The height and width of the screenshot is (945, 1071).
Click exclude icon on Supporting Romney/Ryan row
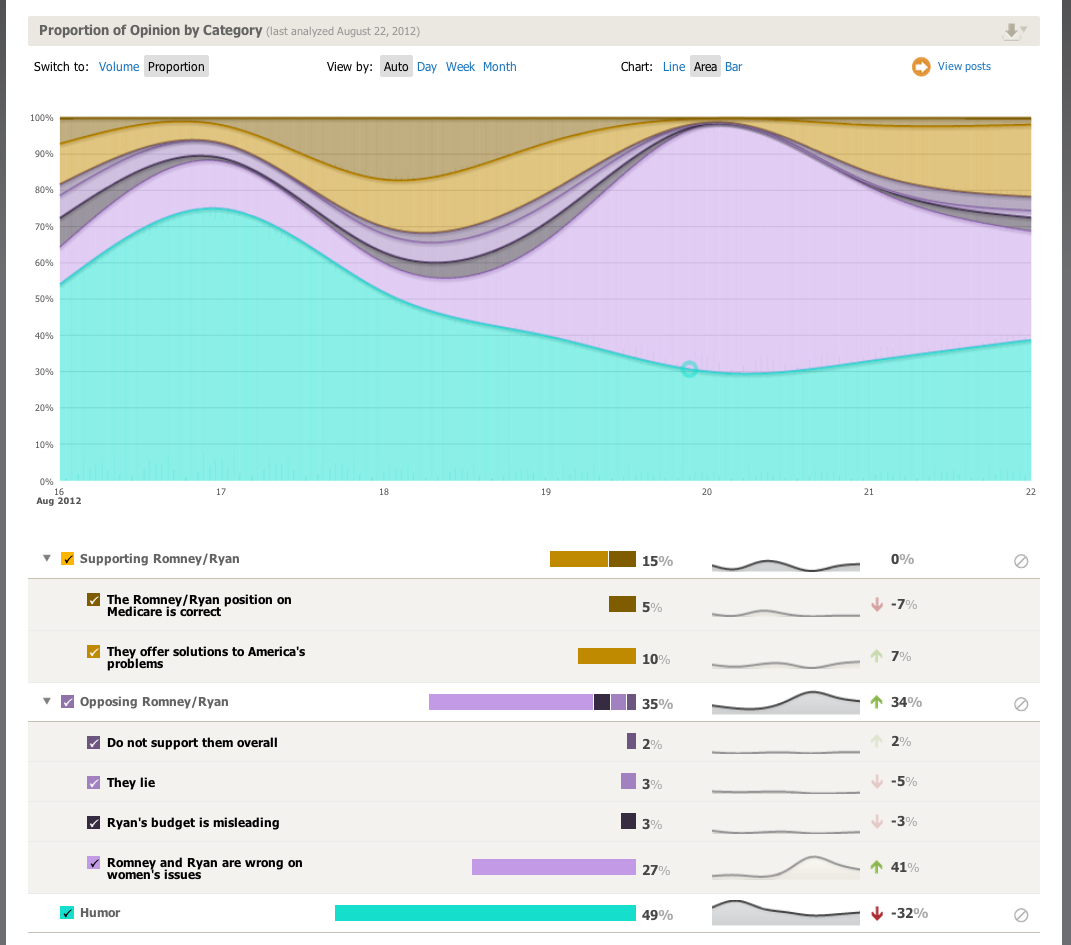[x=1020, y=561]
